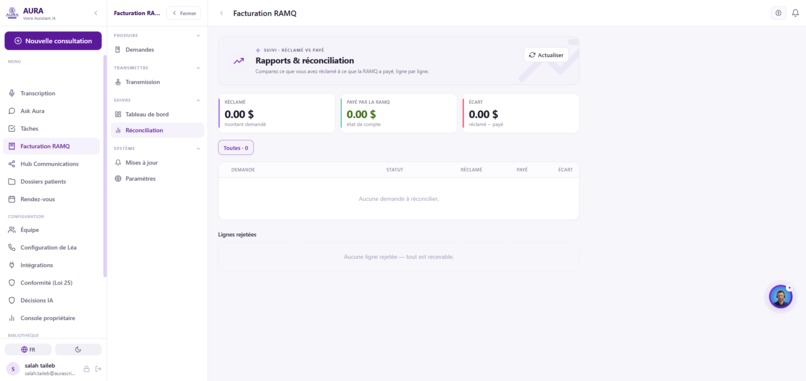Open Dossiers patients in sidebar
The height and width of the screenshot is (381, 806).
pyautogui.click(x=51, y=182)
